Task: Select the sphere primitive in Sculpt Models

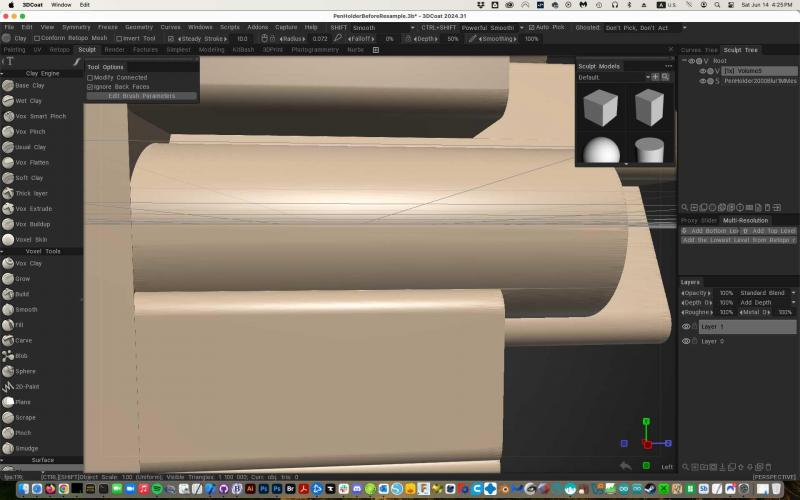Action: click(x=602, y=150)
